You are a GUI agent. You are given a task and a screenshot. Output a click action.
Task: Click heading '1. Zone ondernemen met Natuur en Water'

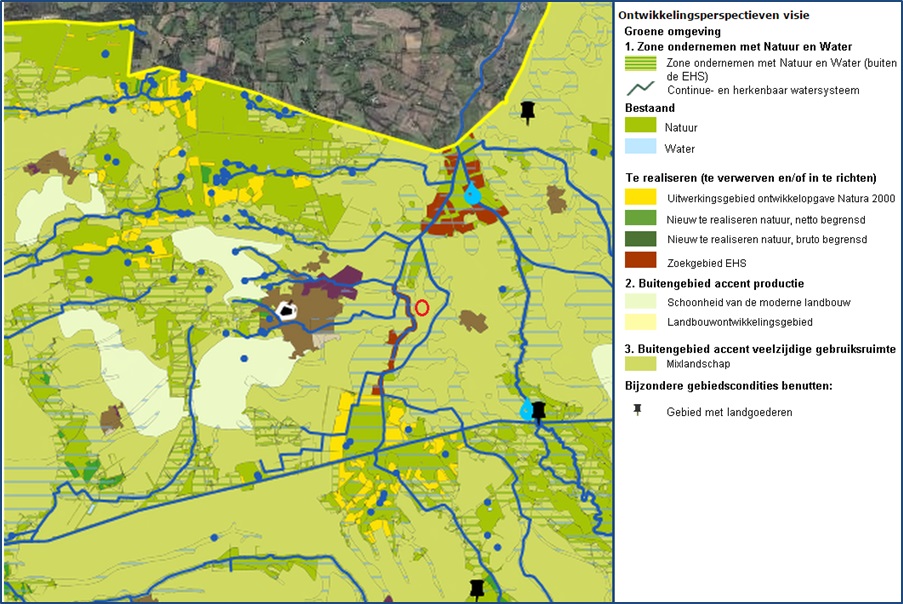(x=738, y=47)
